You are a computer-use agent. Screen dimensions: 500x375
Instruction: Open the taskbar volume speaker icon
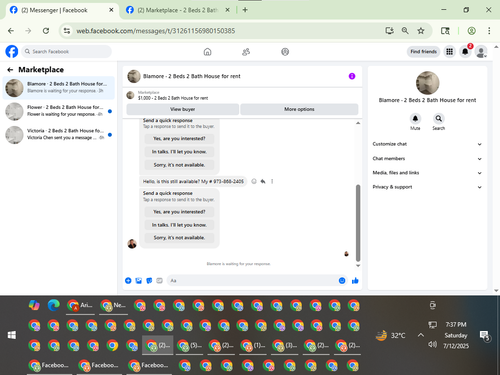coord(432,344)
